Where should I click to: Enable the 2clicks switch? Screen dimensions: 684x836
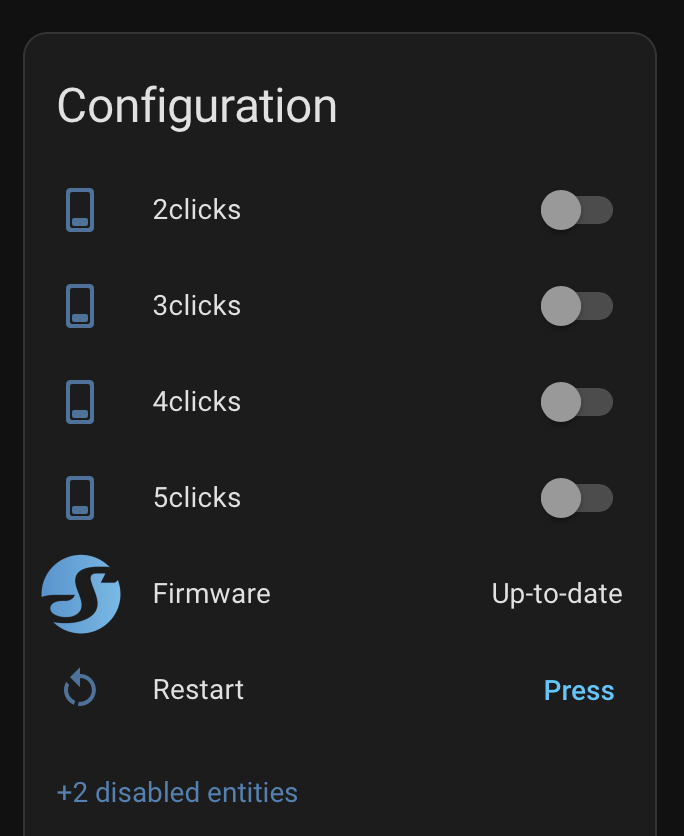pyautogui.click(x=576, y=210)
